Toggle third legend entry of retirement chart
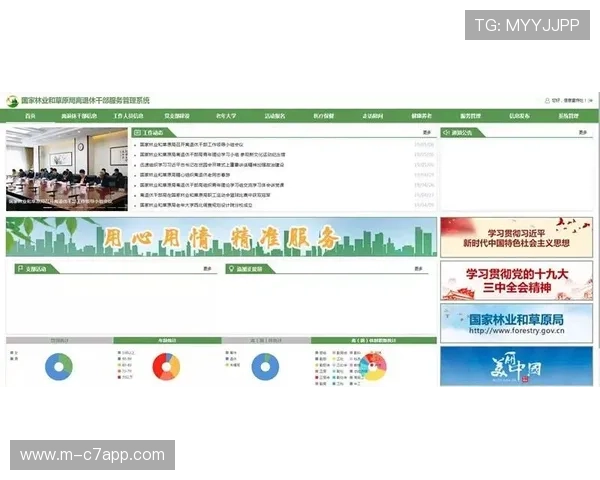The width and height of the screenshot is (600, 480). tap(233, 365)
